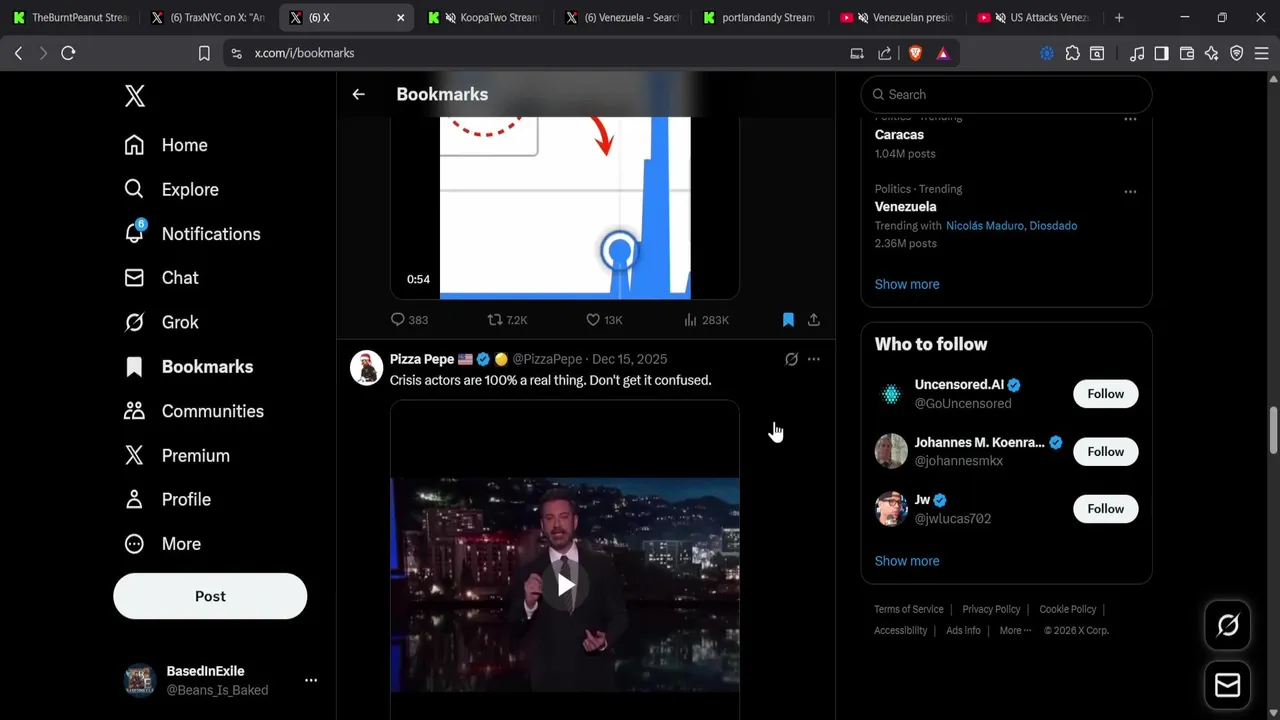Open Notifications with badge

pos(192,233)
